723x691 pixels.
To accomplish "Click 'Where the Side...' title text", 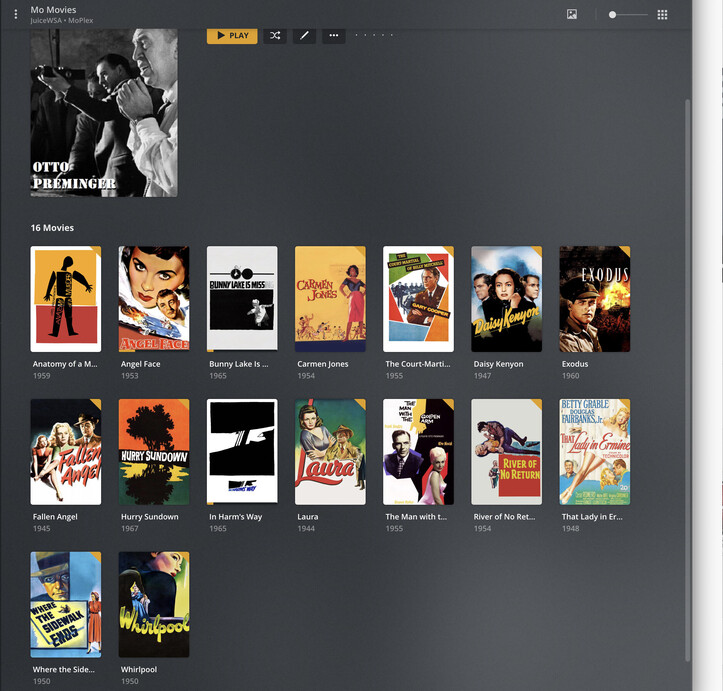I will coord(64,669).
